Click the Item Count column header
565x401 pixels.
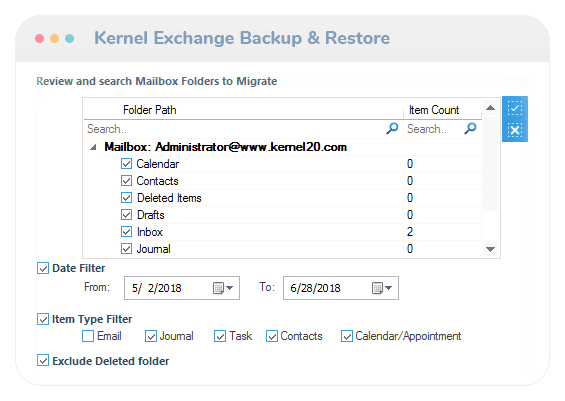tap(442, 110)
